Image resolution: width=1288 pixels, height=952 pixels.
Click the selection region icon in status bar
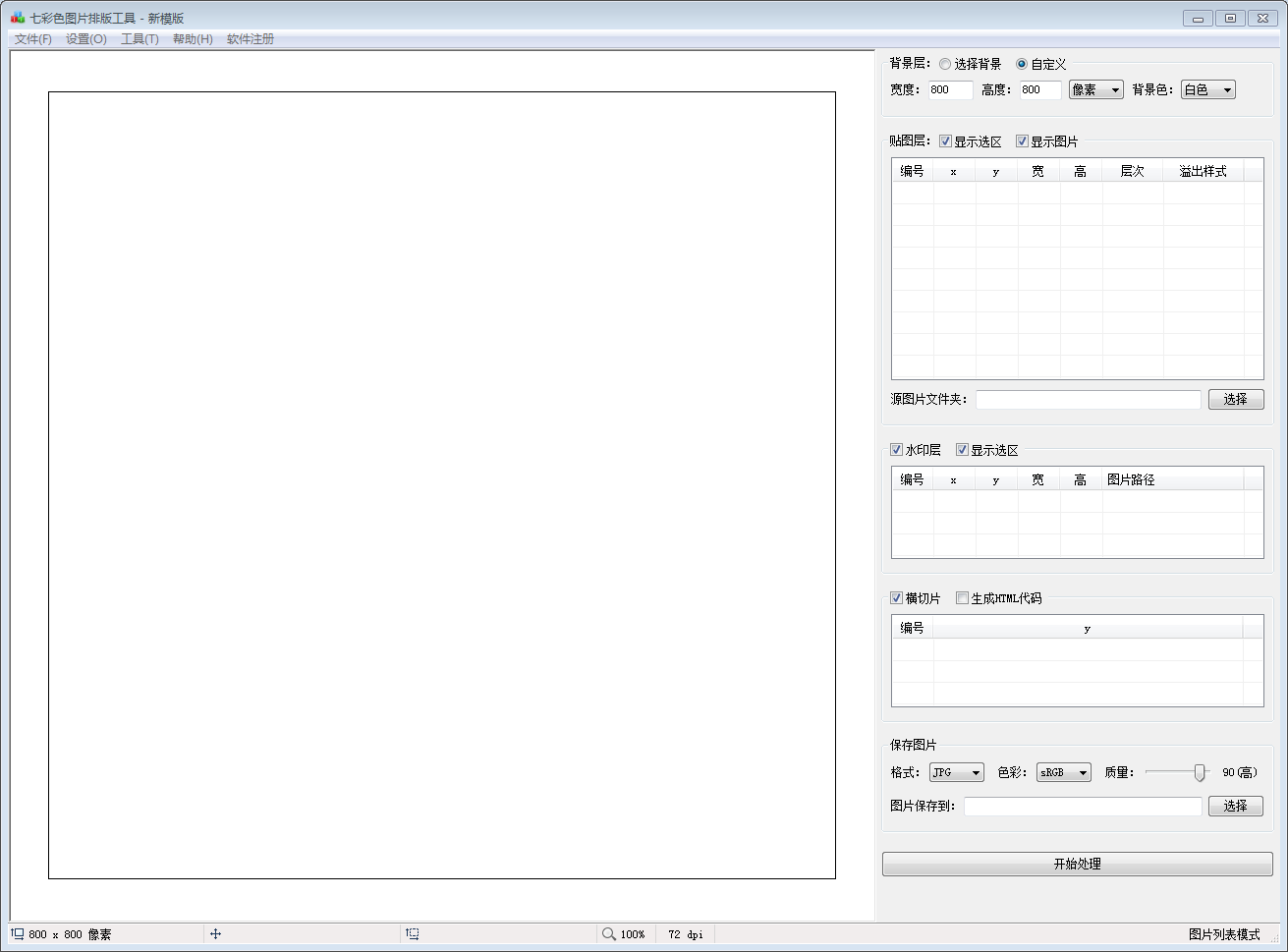tap(413, 934)
